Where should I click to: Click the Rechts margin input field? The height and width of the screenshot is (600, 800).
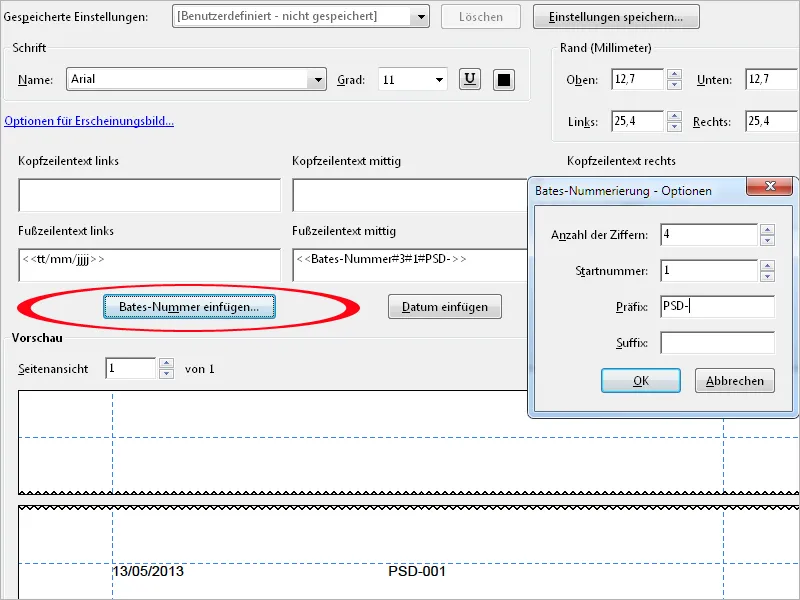pos(772,121)
